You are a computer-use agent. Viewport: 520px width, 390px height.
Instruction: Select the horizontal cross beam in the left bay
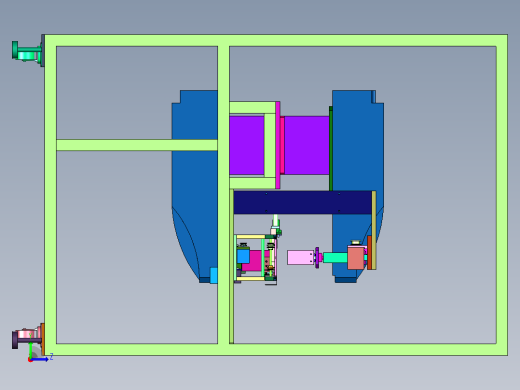137,145
